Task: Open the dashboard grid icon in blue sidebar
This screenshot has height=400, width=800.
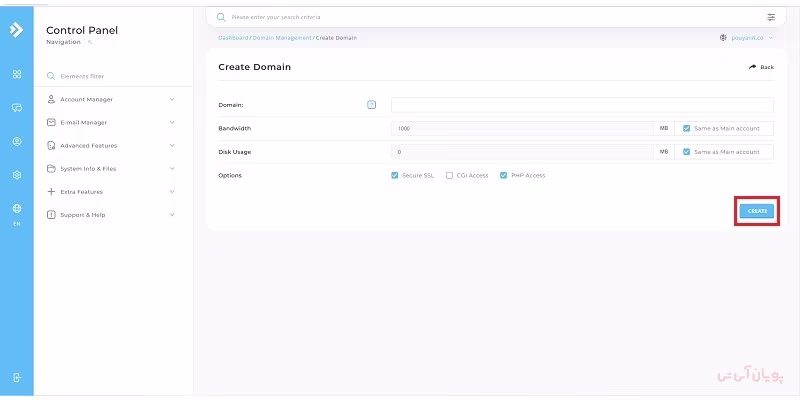Action: pos(17,74)
